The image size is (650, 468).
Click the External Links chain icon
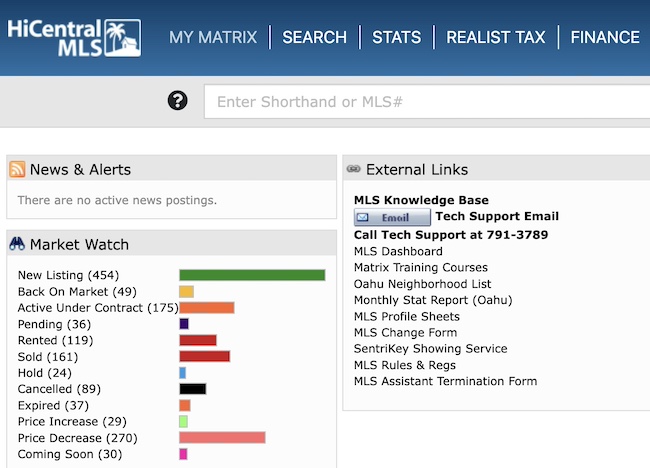[x=354, y=169]
